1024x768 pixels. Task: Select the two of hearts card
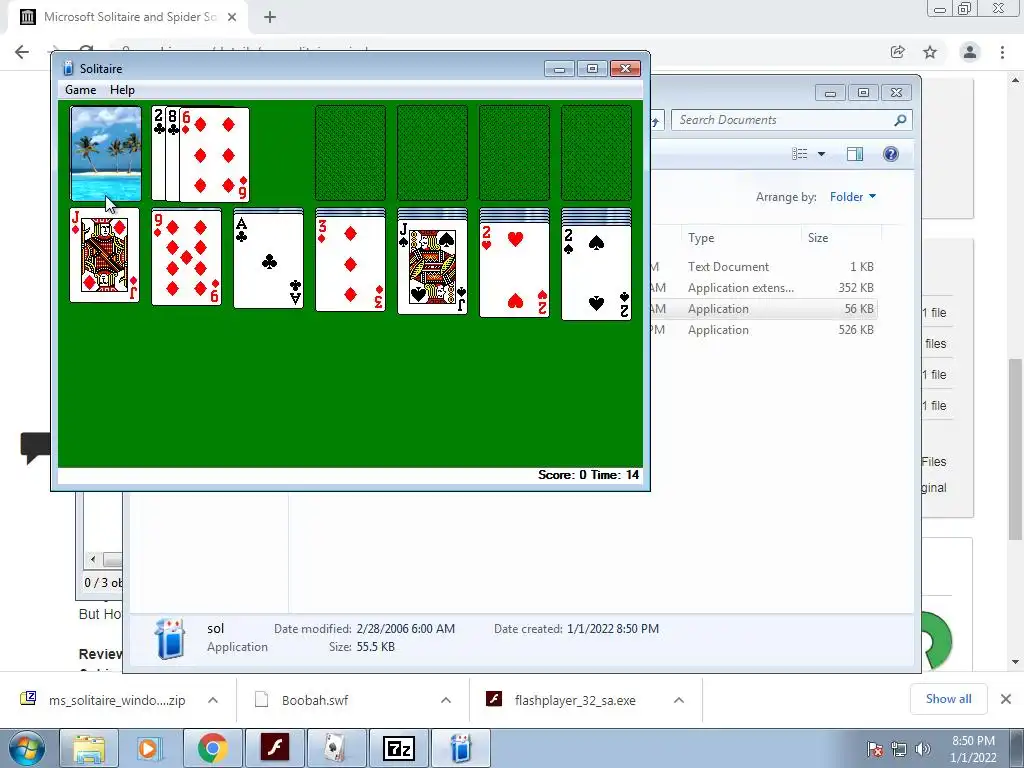pyautogui.click(x=515, y=270)
